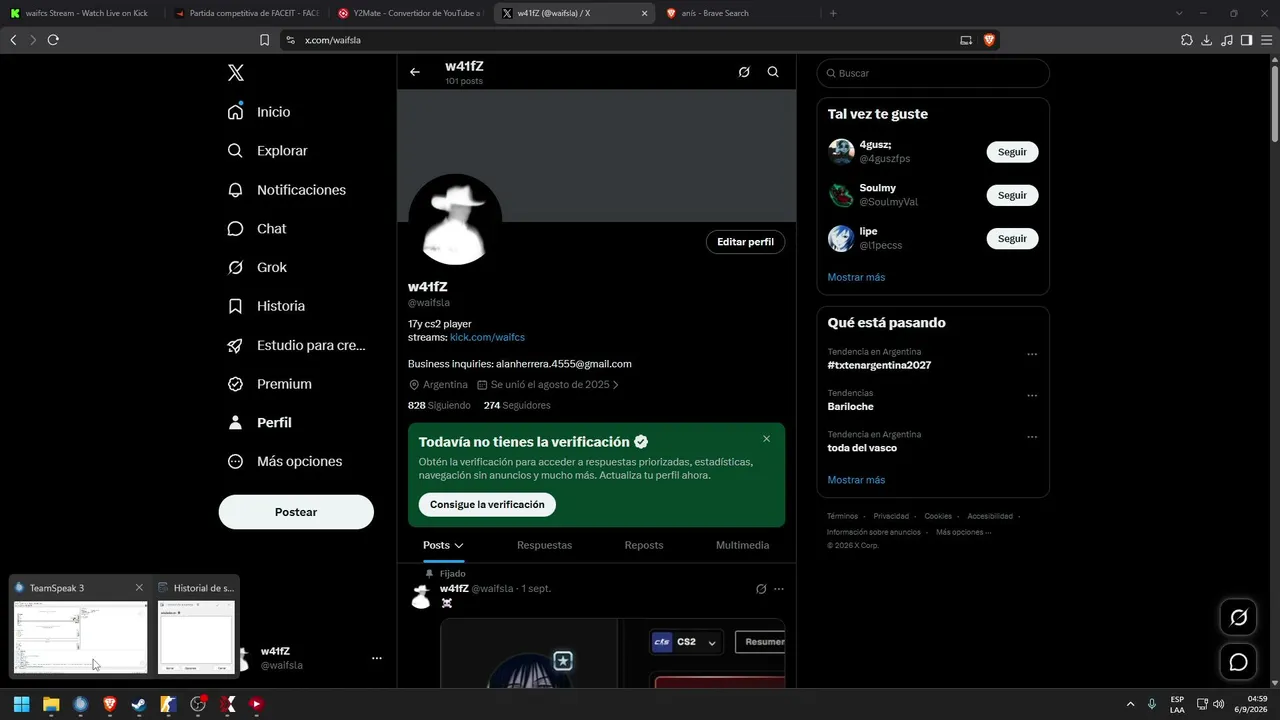Click the back arrow on the profile header
Screen dimensions: 1280x720
[415, 72]
